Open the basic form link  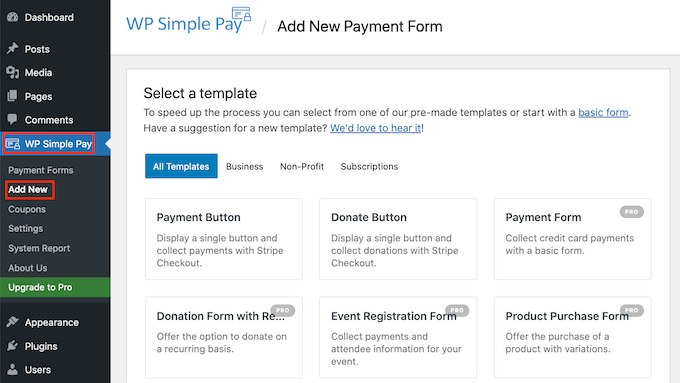[x=603, y=112]
